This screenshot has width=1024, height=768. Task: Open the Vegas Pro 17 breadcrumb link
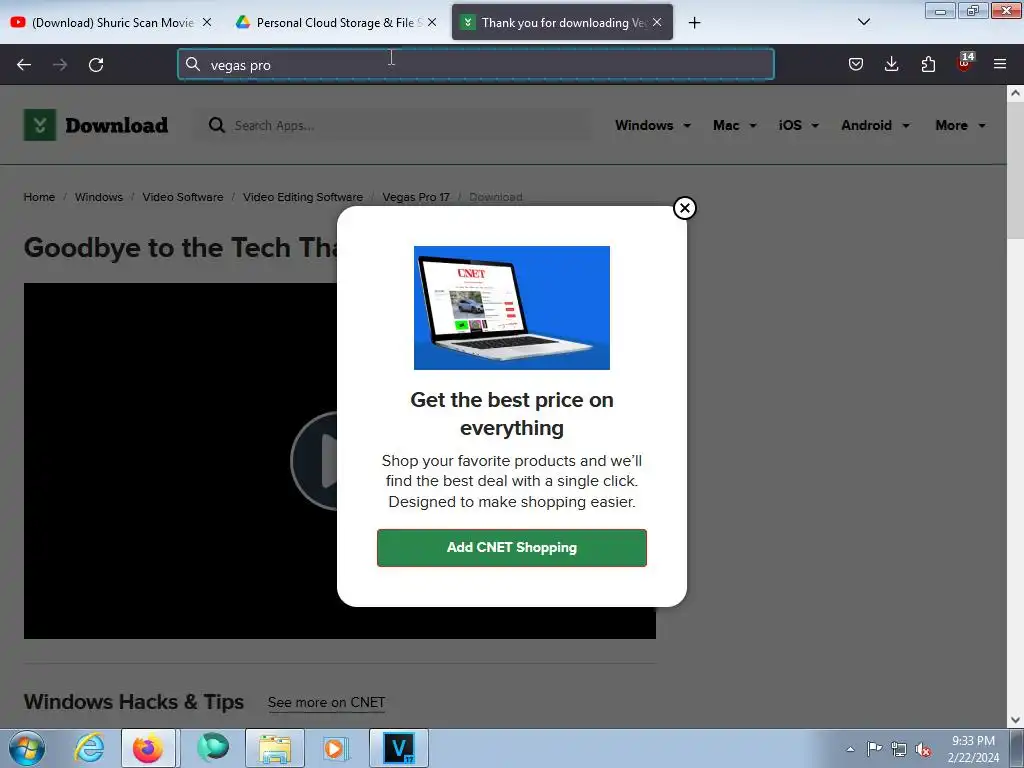pos(416,197)
